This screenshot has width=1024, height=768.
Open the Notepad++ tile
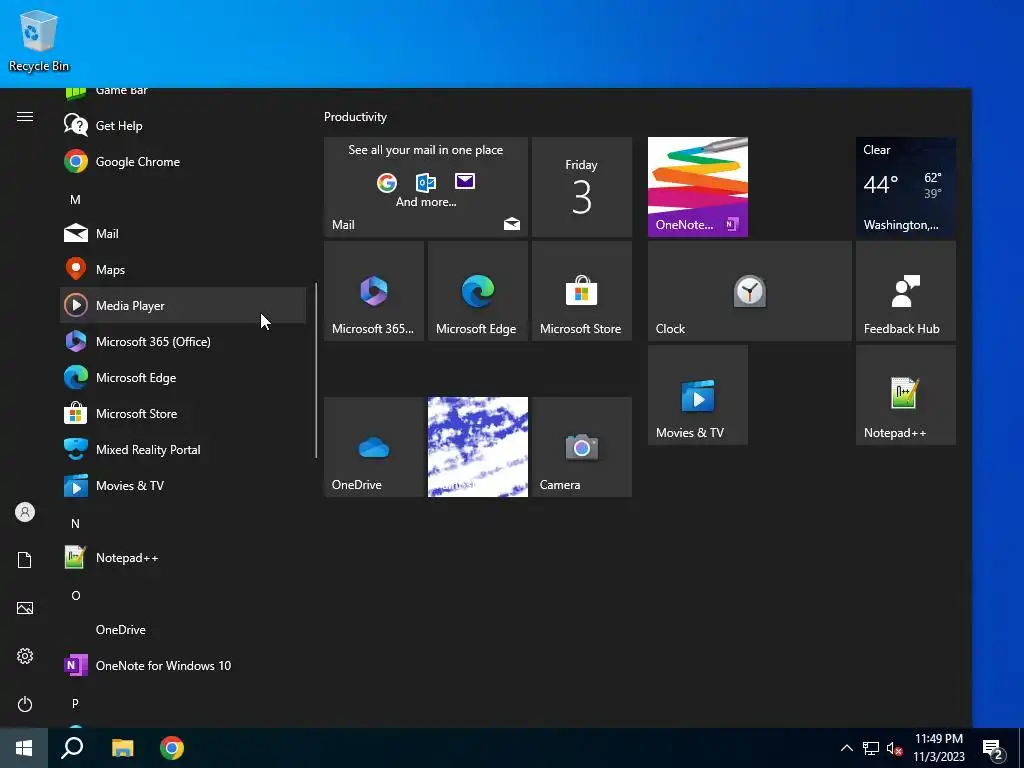[906, 394]
